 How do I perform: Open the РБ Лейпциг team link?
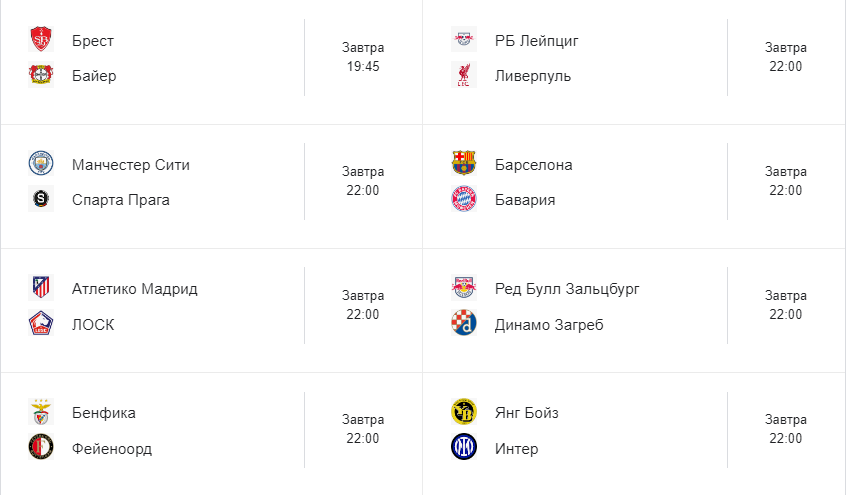coord(536,41)
